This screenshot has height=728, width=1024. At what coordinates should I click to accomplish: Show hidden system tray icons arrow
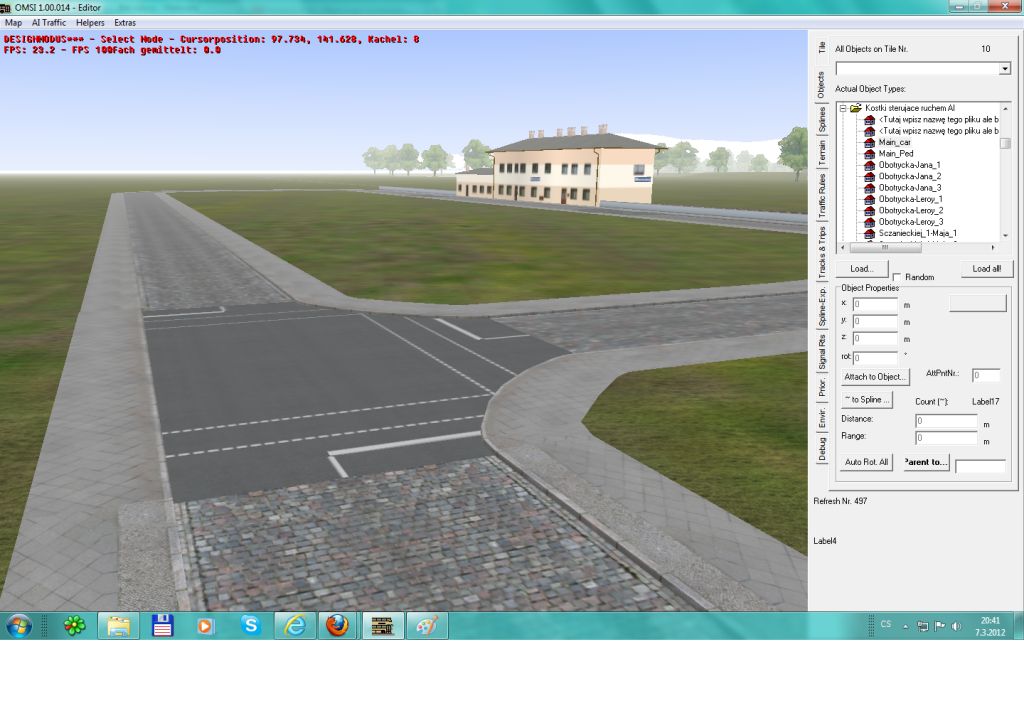pyautogui.click(x=906, y=626)
